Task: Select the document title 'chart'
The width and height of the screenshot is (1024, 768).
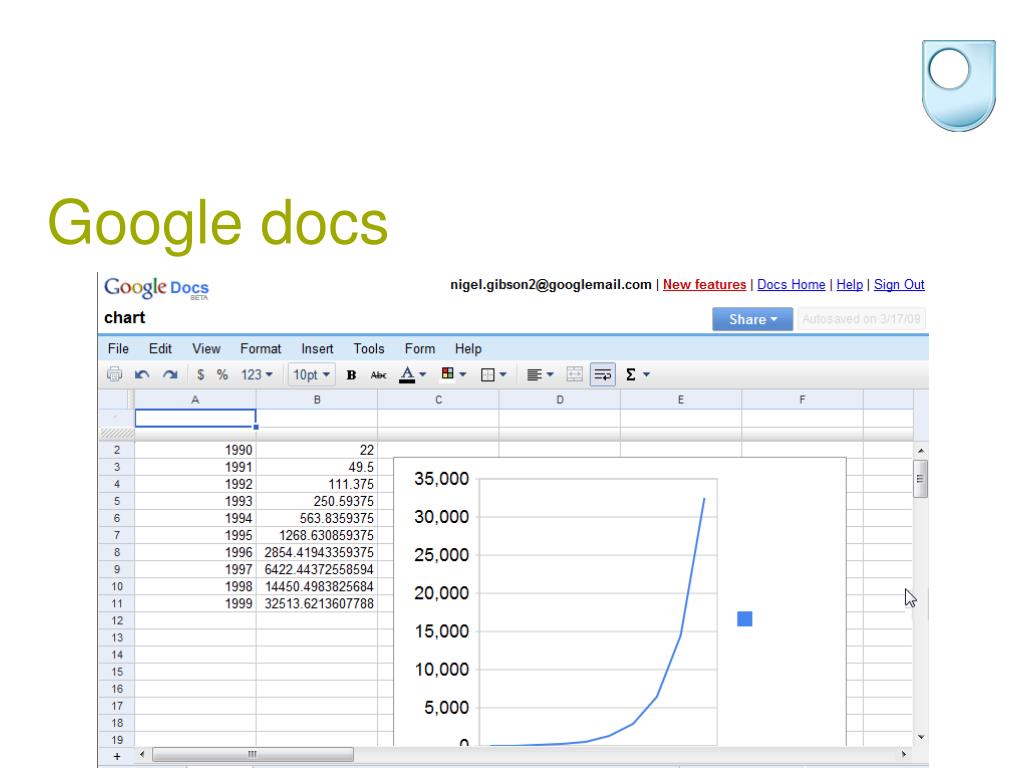Action: (x=124, y=317)
